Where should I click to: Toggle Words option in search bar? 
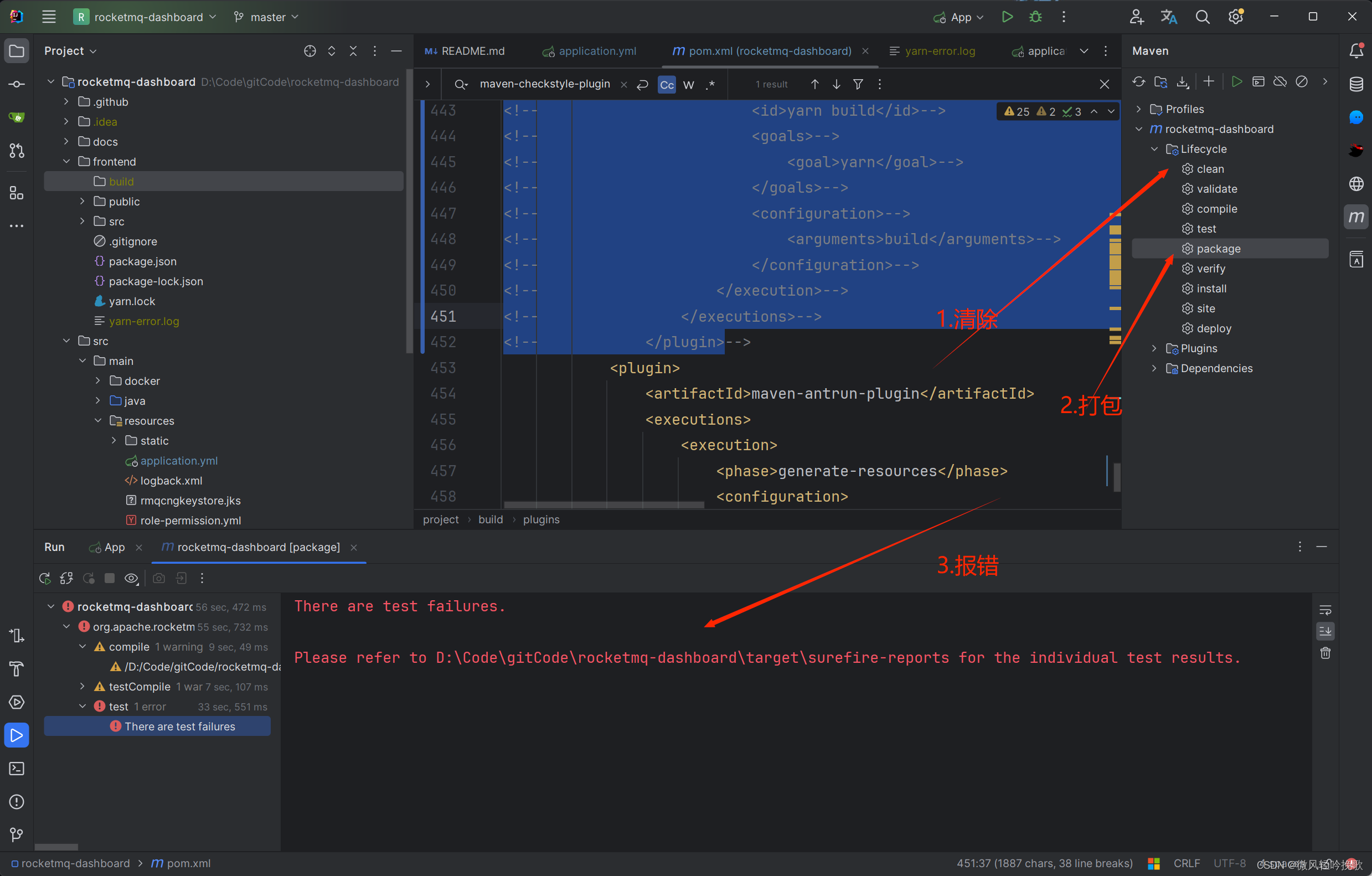(x=688, y=85)
